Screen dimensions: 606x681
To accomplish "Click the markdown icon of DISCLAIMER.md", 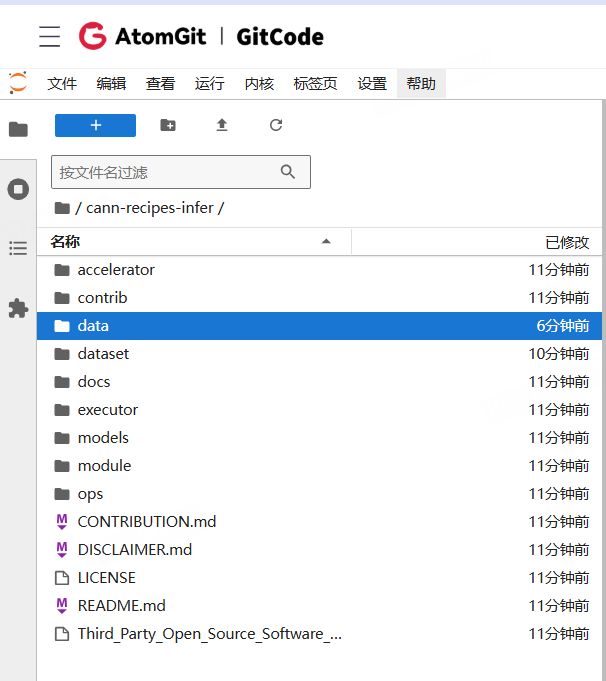I will (62, 550).
